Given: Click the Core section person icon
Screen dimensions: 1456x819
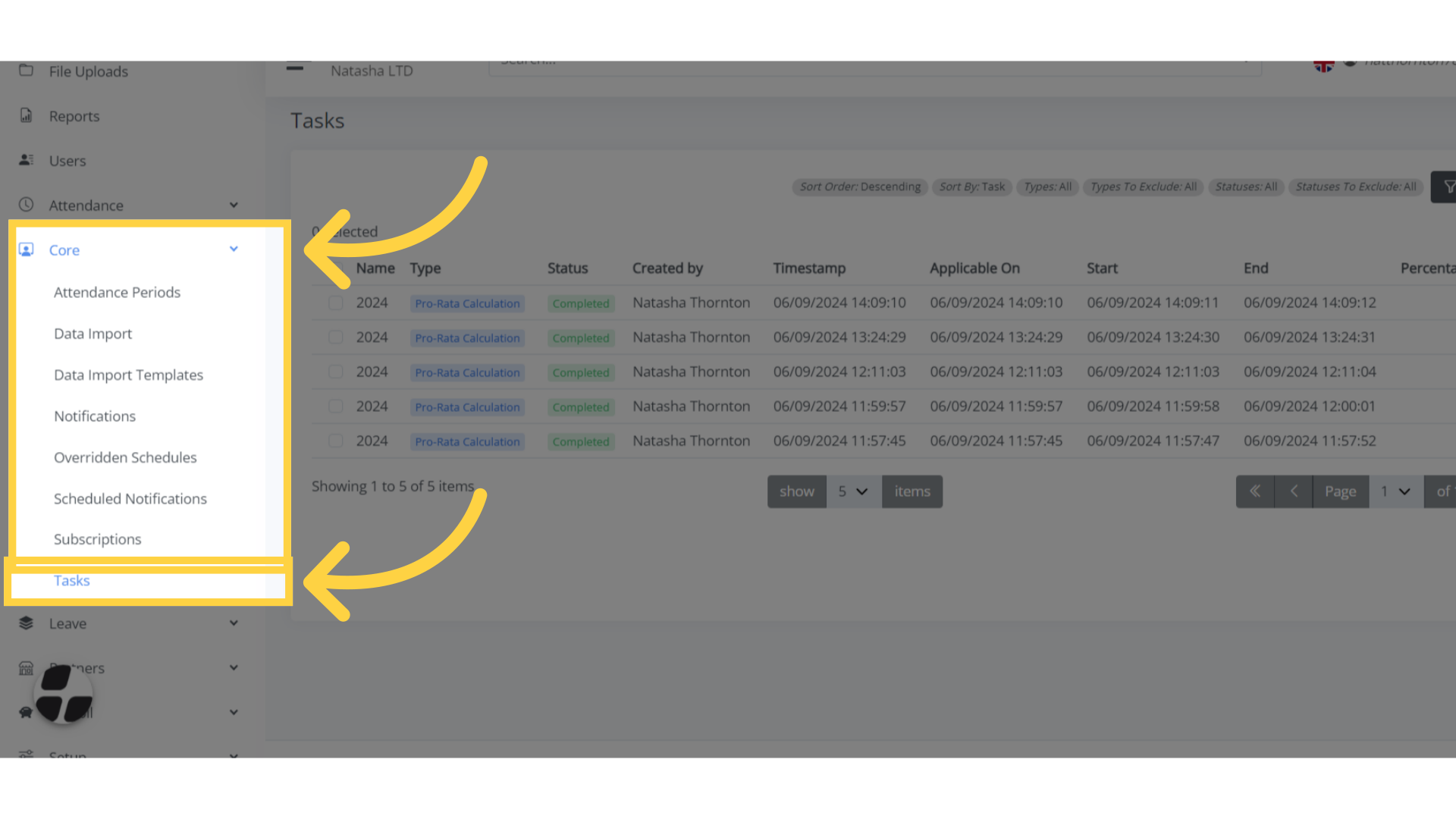Looking at the screenshot, I should pos(26,249).
